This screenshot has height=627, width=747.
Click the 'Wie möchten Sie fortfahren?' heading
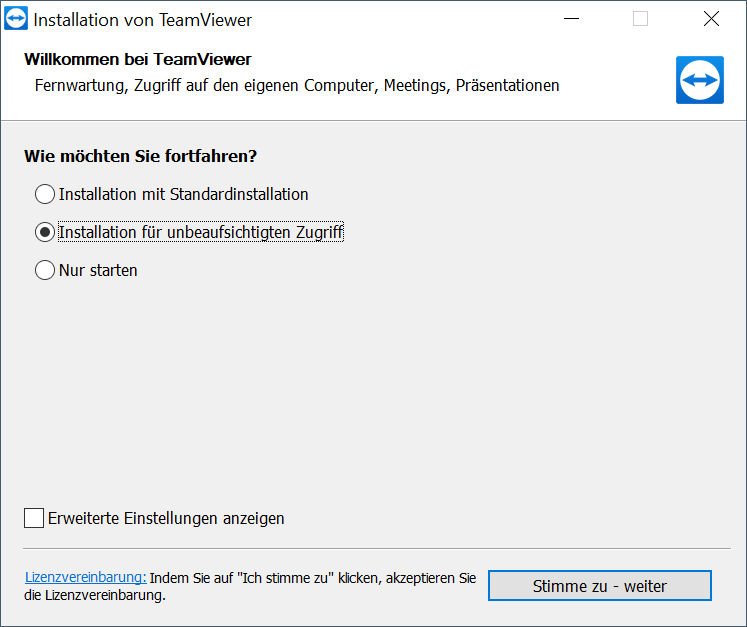tap(141, 156)
